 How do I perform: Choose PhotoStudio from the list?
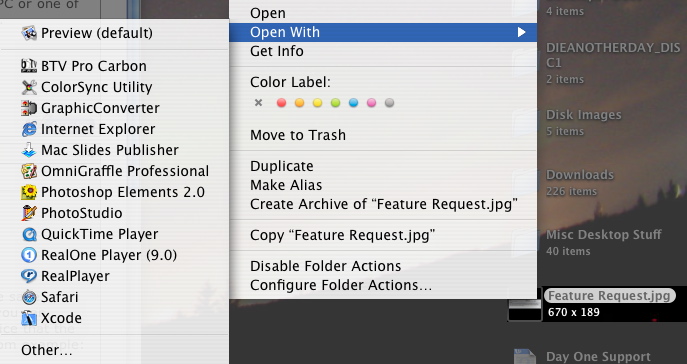click(x=114, y=213)
